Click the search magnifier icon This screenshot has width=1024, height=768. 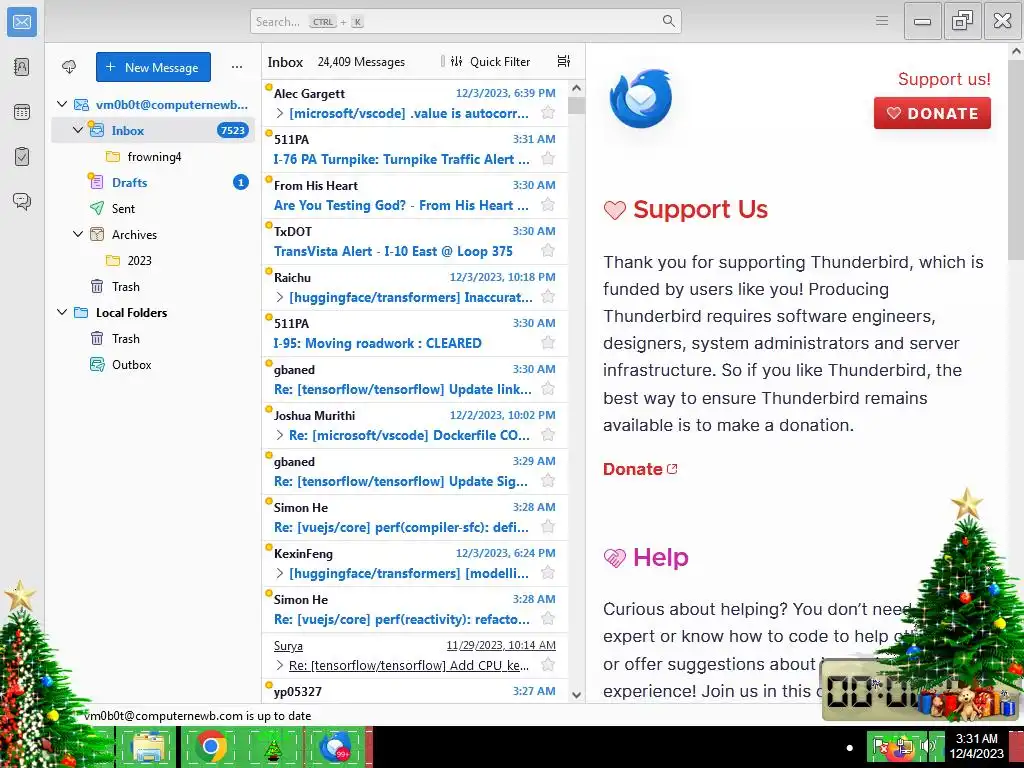pos(668,21)
